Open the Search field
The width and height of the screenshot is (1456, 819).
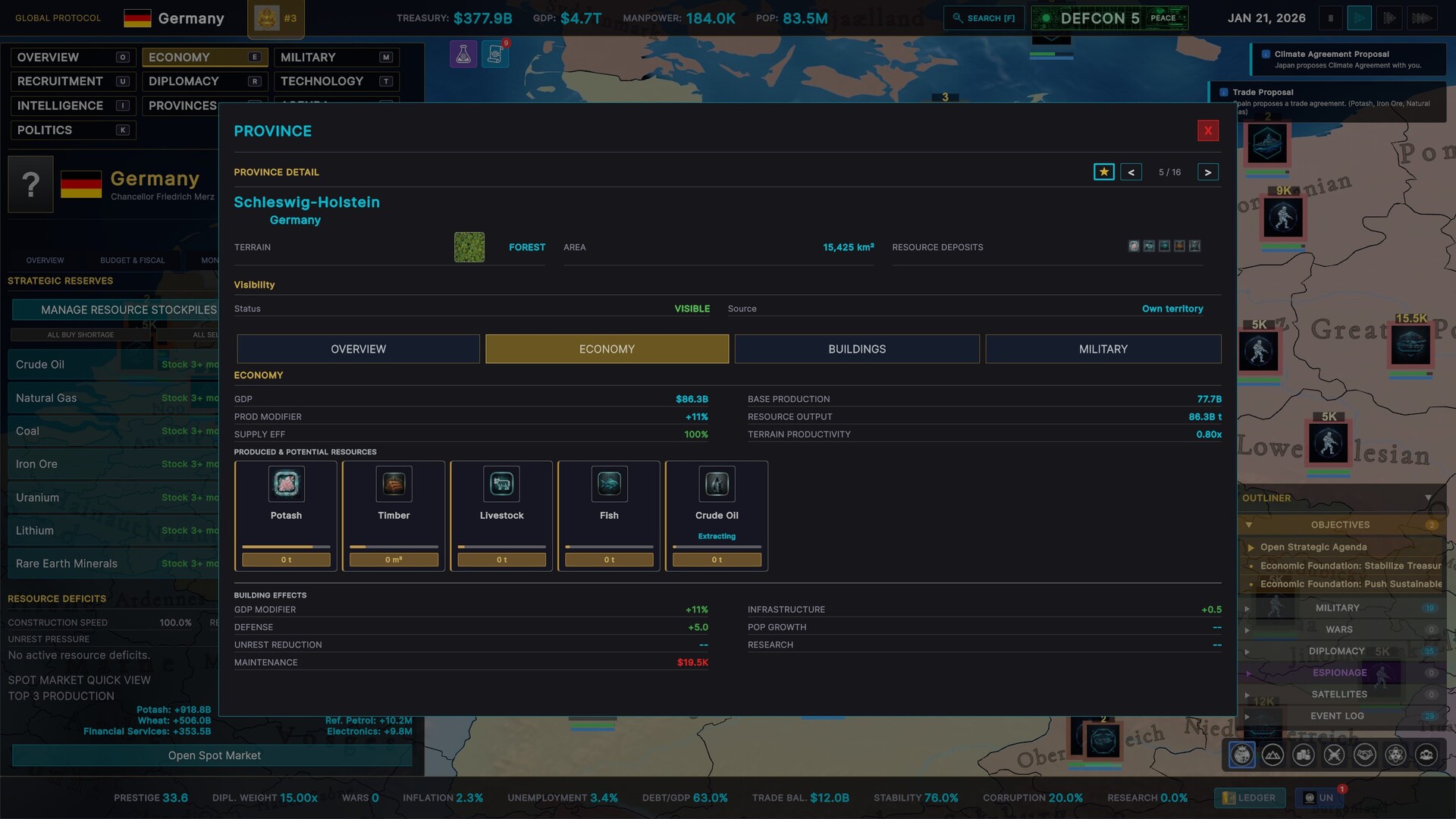click(x=984, y=18)
